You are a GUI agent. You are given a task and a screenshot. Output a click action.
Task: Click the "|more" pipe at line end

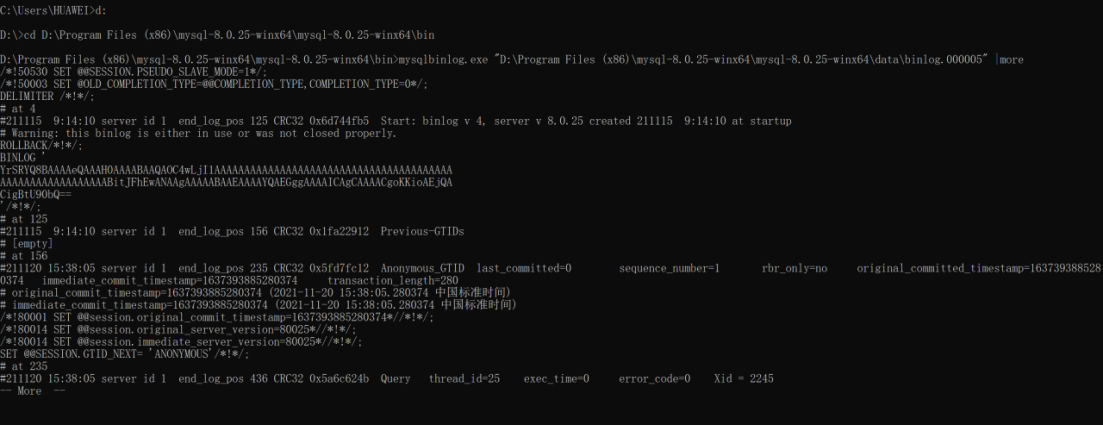(1009, 60)
